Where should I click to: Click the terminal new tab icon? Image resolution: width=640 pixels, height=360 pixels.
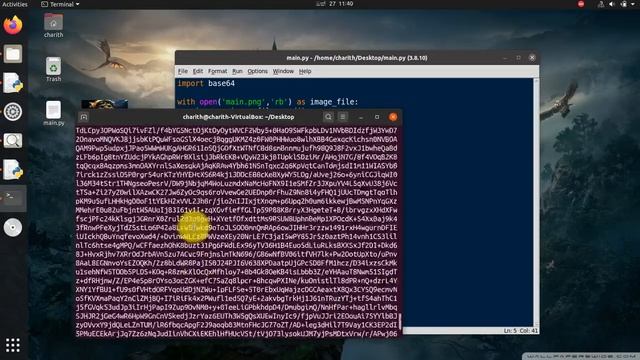pyautogui.click(x=84, y=117)
